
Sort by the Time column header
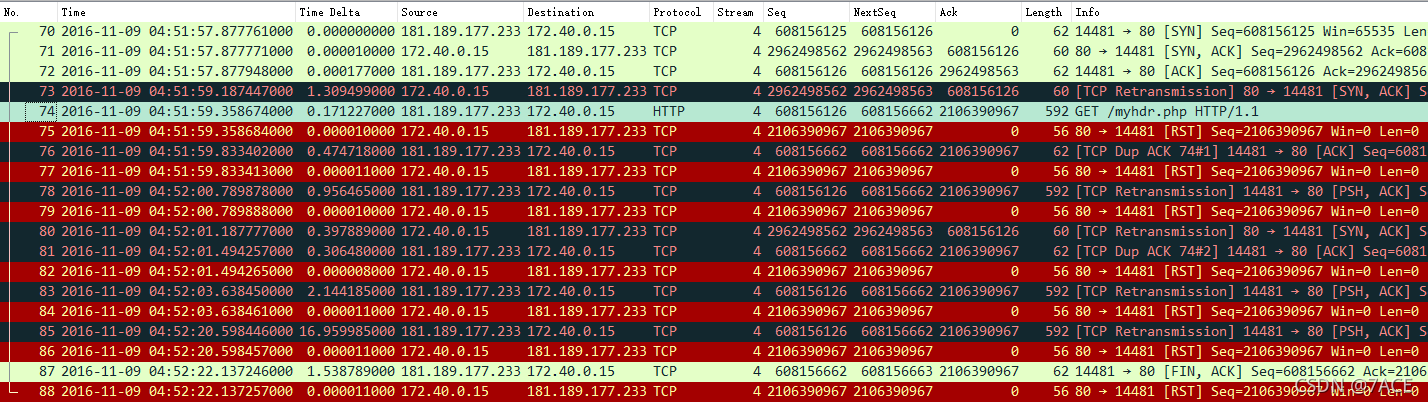[176, 12]
